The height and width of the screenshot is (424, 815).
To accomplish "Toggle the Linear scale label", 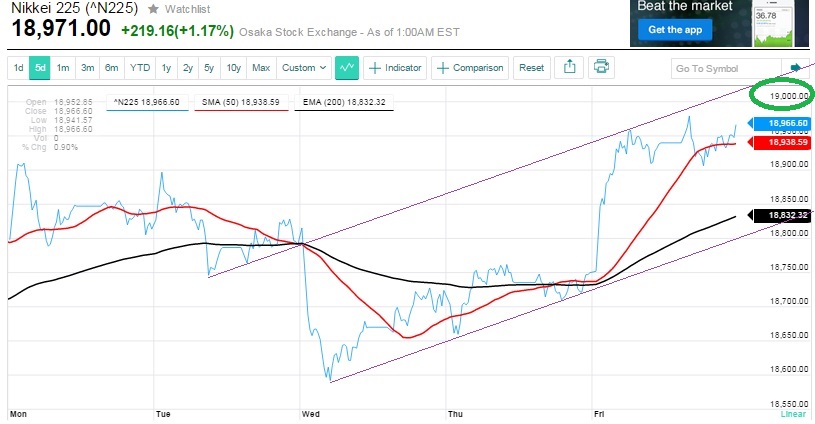I will (x=791, y=413).
